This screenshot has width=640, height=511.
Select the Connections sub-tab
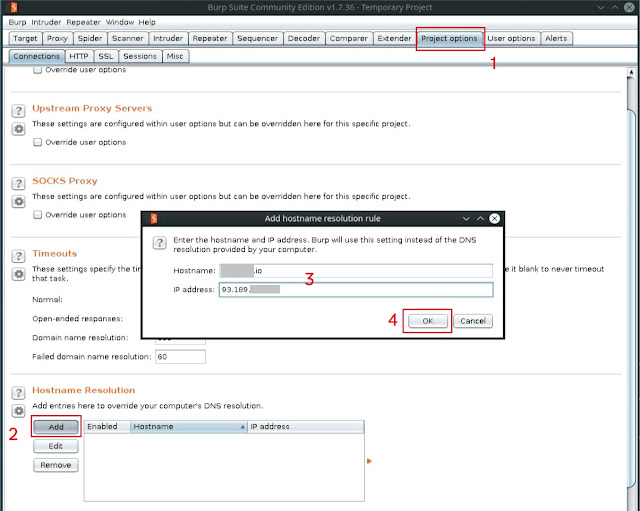(x=37, y=56)
